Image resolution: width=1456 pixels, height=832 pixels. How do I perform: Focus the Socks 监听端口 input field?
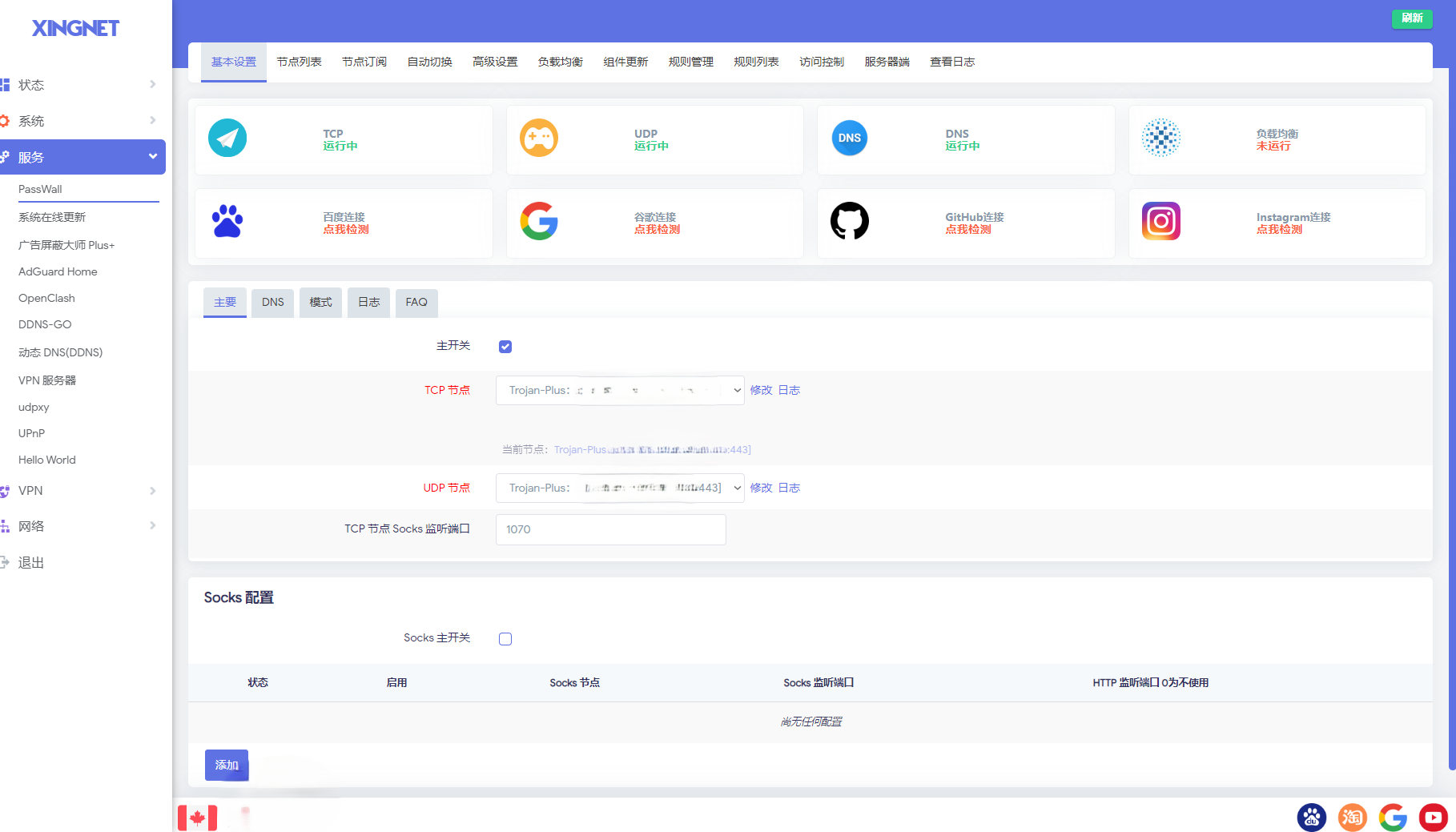click(611, 529)
